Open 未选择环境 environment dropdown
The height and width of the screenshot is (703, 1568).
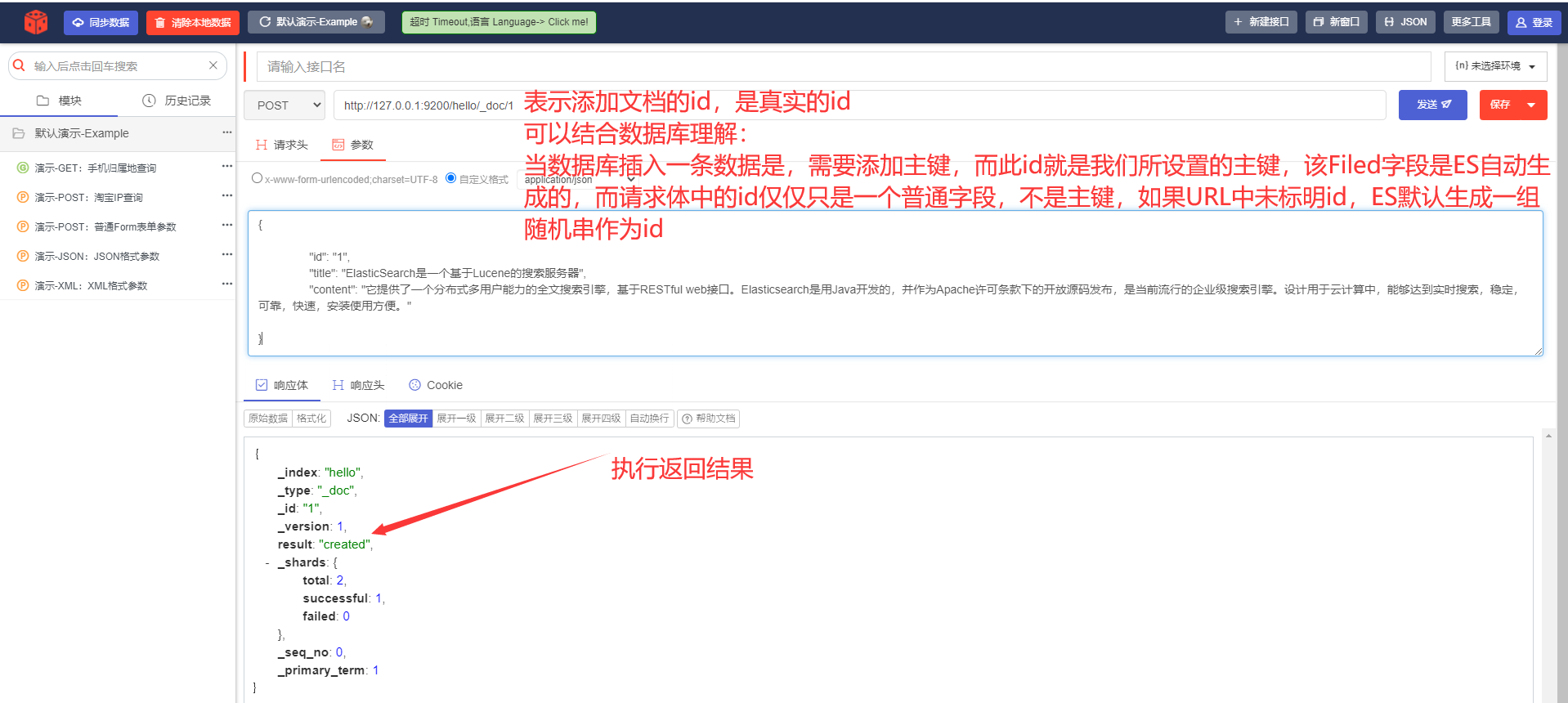1495,66
